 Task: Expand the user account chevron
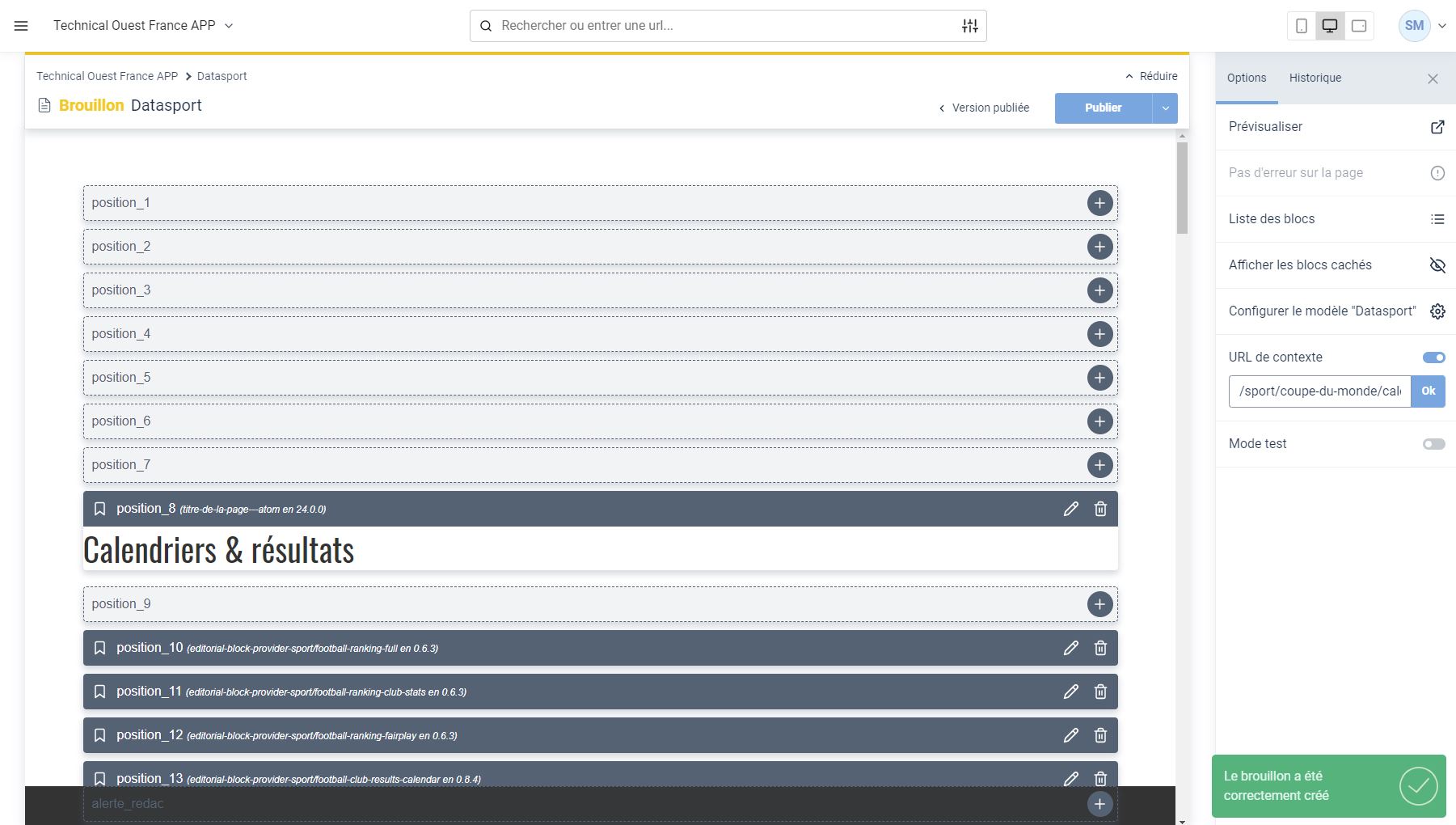coord(1441,26)
